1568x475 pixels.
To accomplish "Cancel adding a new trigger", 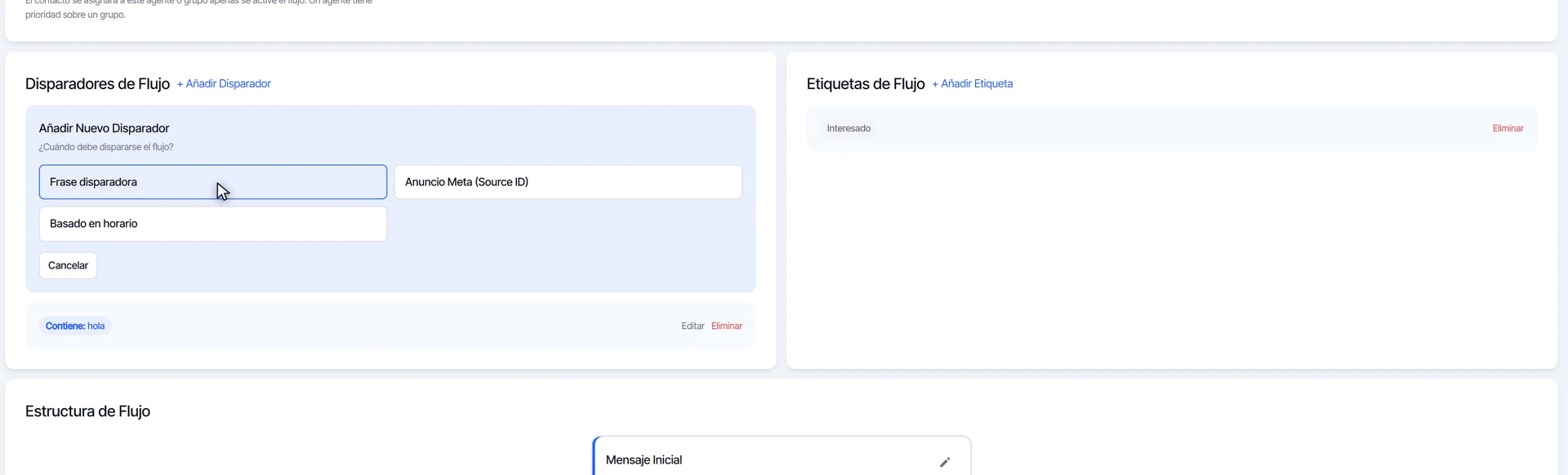I will tap(69, 265).
